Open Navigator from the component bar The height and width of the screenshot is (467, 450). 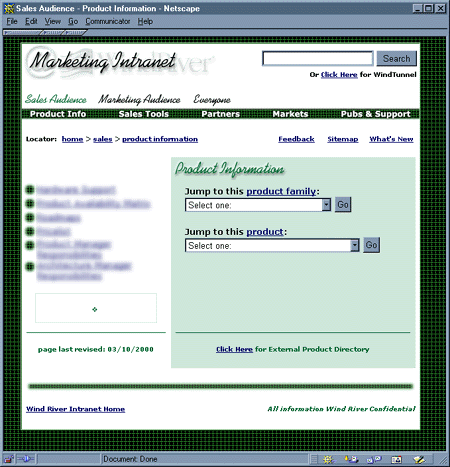click(x=328, y=459)
